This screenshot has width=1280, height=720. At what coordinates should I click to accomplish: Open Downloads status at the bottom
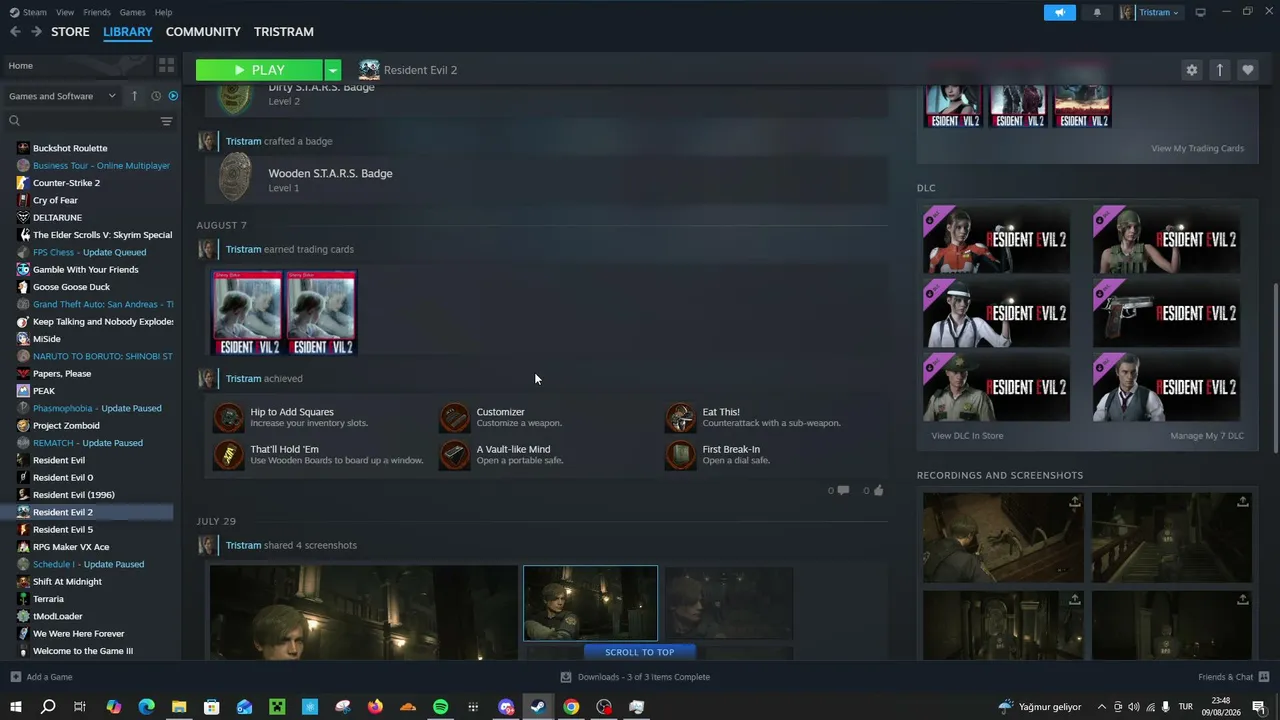(x=635, y=677)
